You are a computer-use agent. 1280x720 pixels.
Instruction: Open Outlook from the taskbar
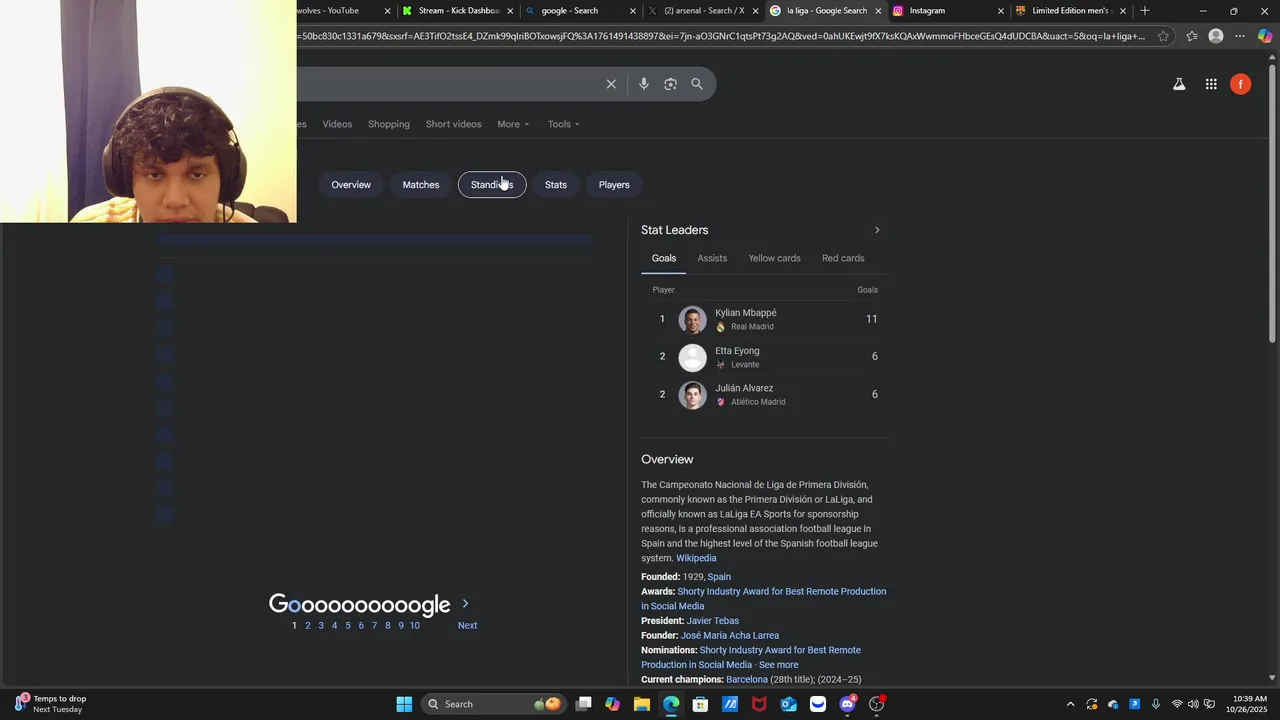click(789, 704)
